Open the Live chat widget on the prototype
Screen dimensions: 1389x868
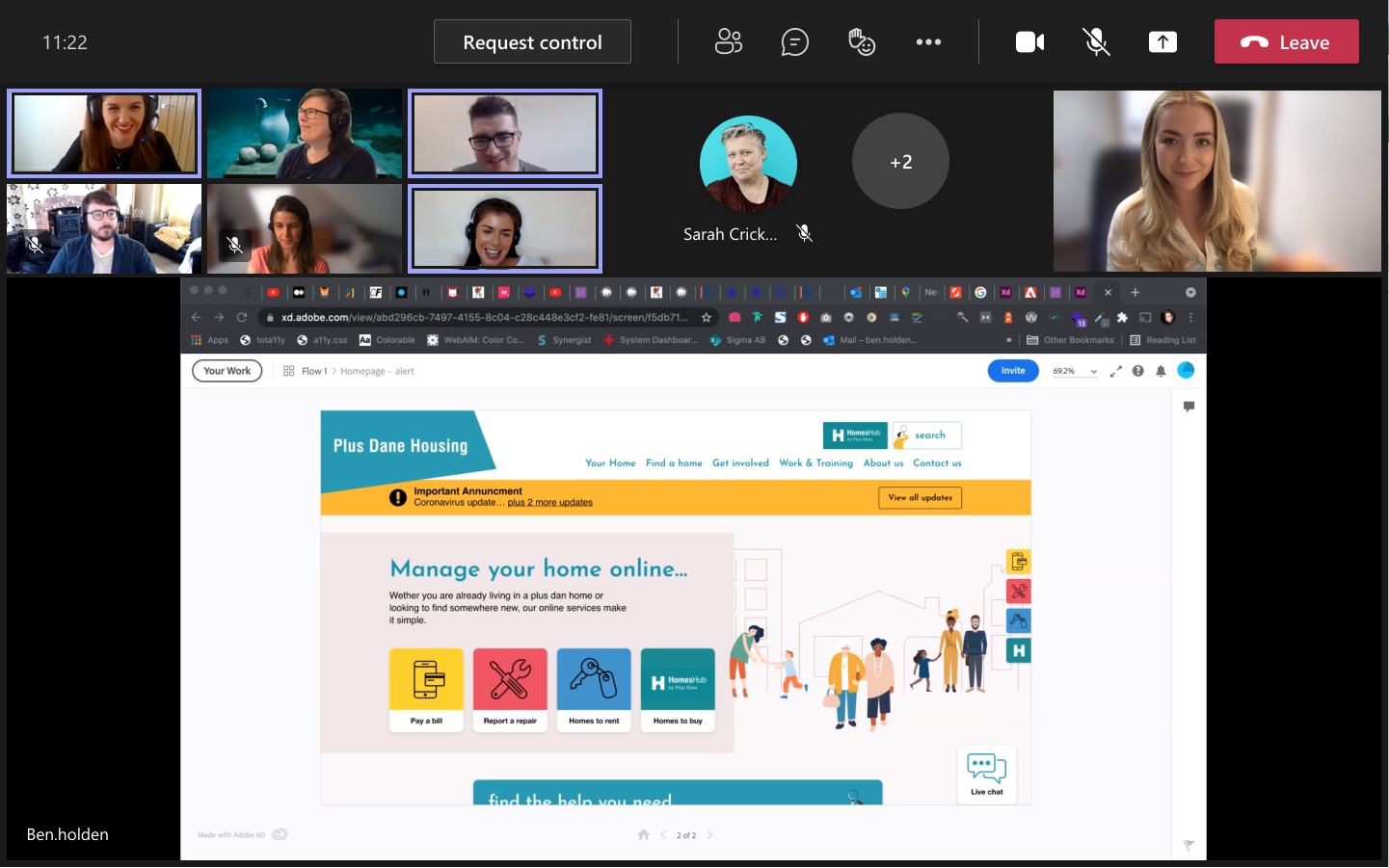(x=986, y=774)
